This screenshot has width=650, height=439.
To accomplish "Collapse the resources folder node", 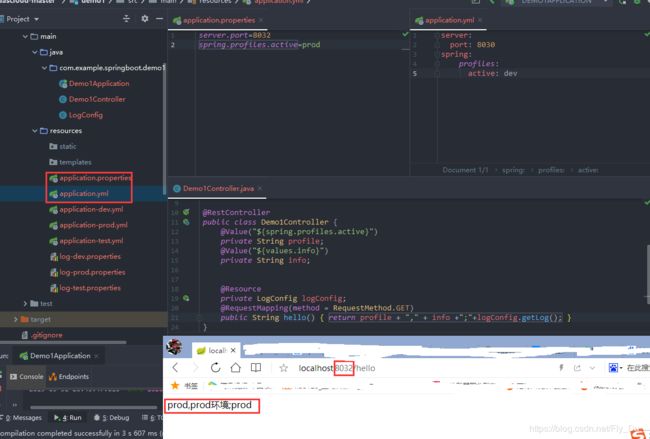I will 35,131.
